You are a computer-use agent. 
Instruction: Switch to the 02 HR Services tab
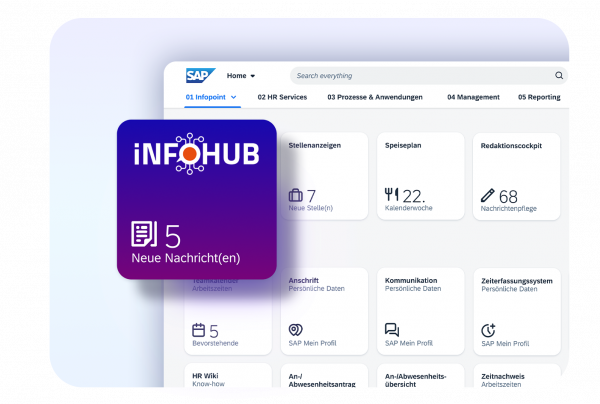coord(282,97)
